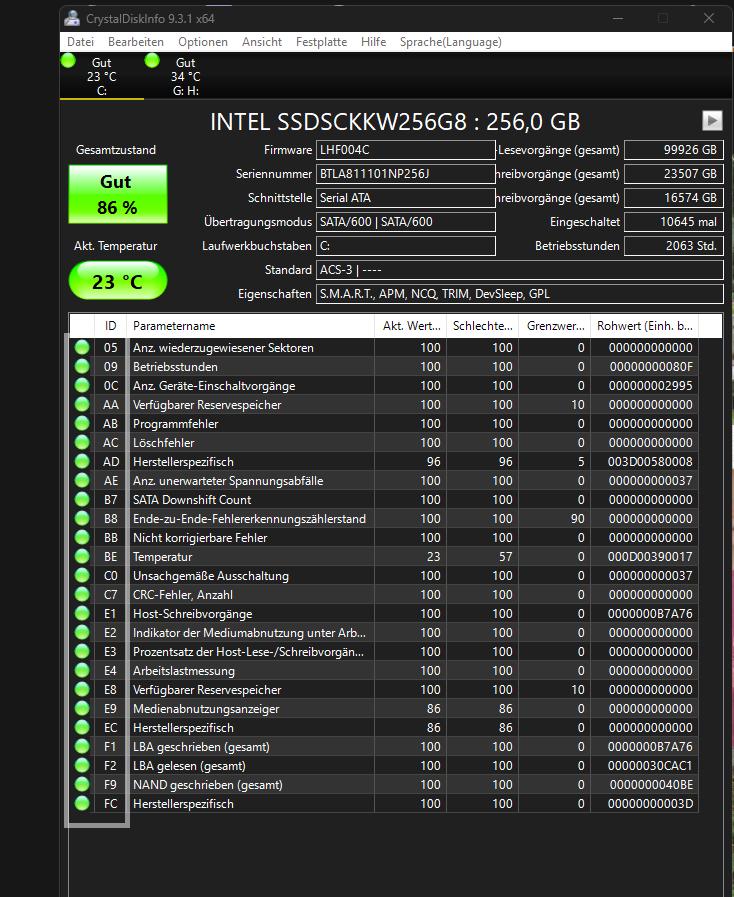This screenshot has height=897, width=734.
Task: Click status icon of row AB Programmfehler
Action: click(82, 423)
